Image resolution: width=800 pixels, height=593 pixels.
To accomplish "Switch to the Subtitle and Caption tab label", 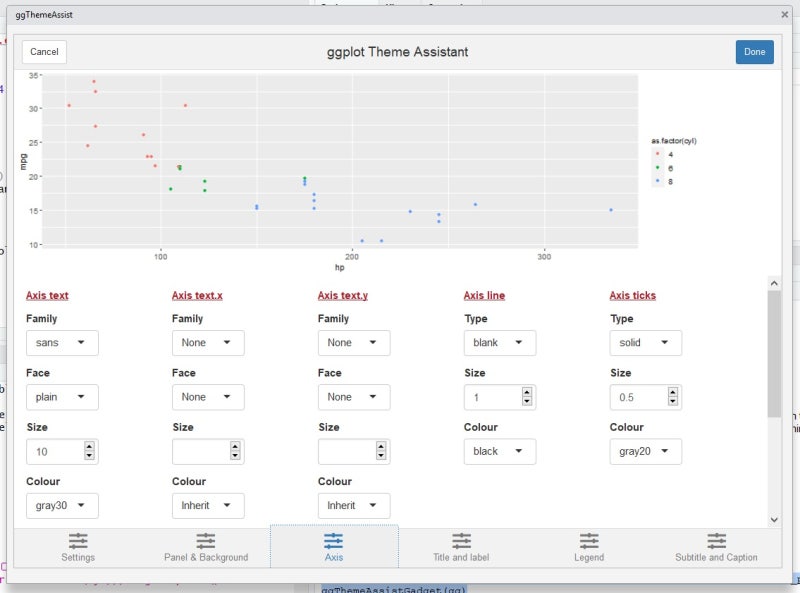I will click(716, 557).
